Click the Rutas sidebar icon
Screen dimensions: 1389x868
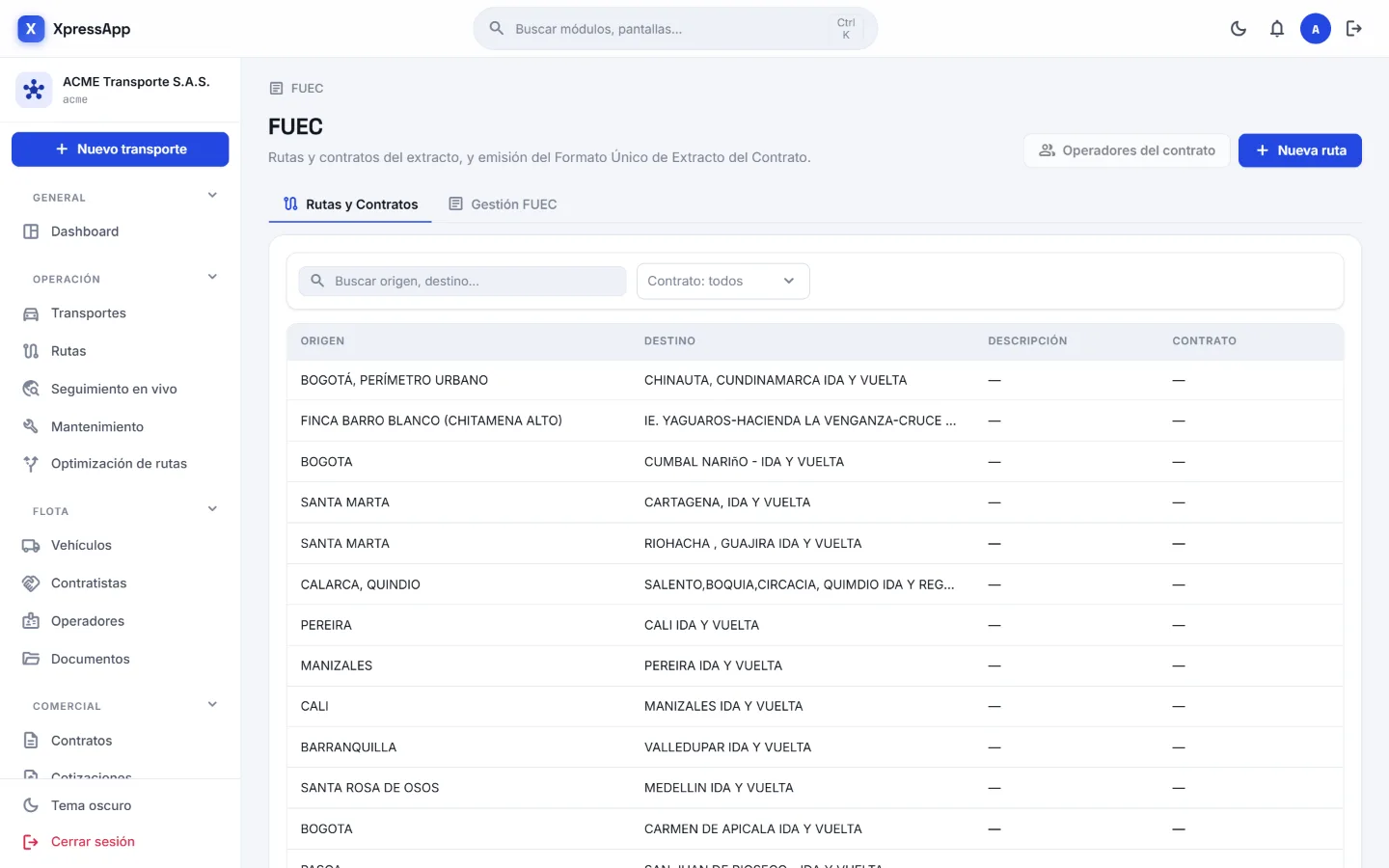click(x=31, y=351)
